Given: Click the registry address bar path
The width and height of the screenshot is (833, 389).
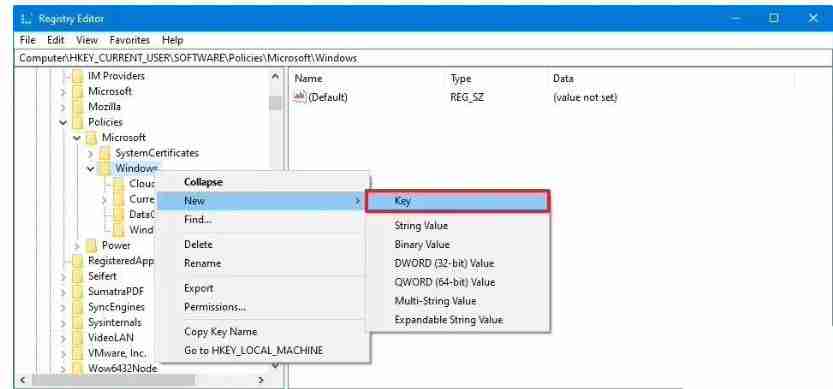Looking at the screenshot, I should [x=188, y=58].
